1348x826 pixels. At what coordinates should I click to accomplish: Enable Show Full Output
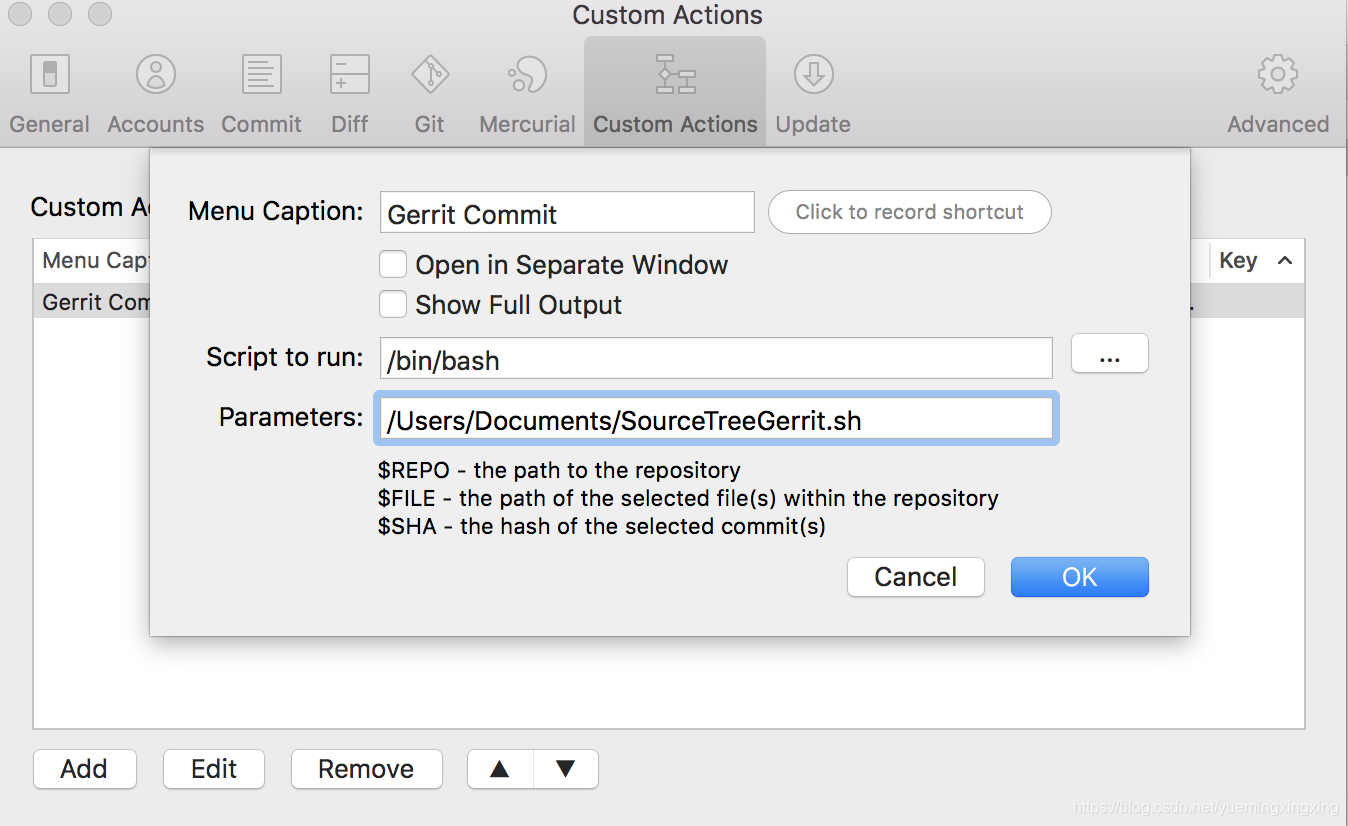pos(393,304)
